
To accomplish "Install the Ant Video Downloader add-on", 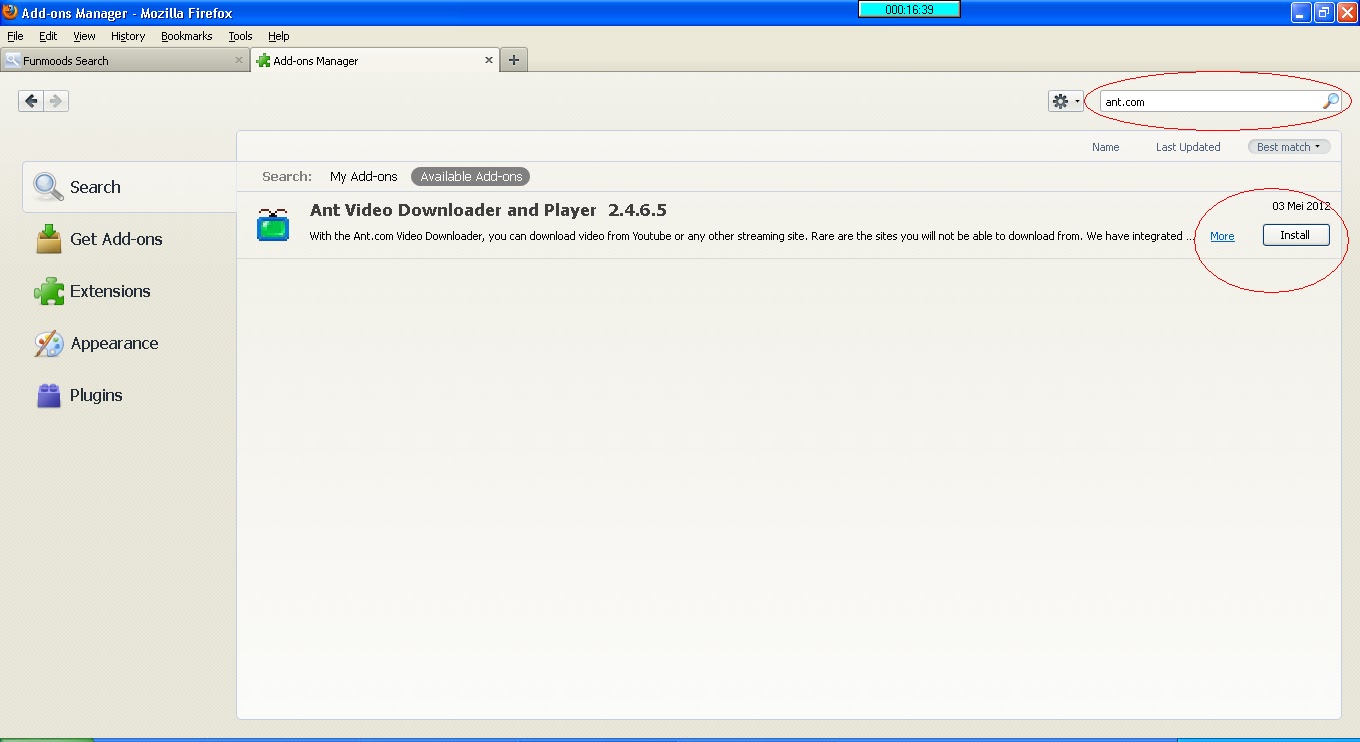I will click(x=1296, y=235).
